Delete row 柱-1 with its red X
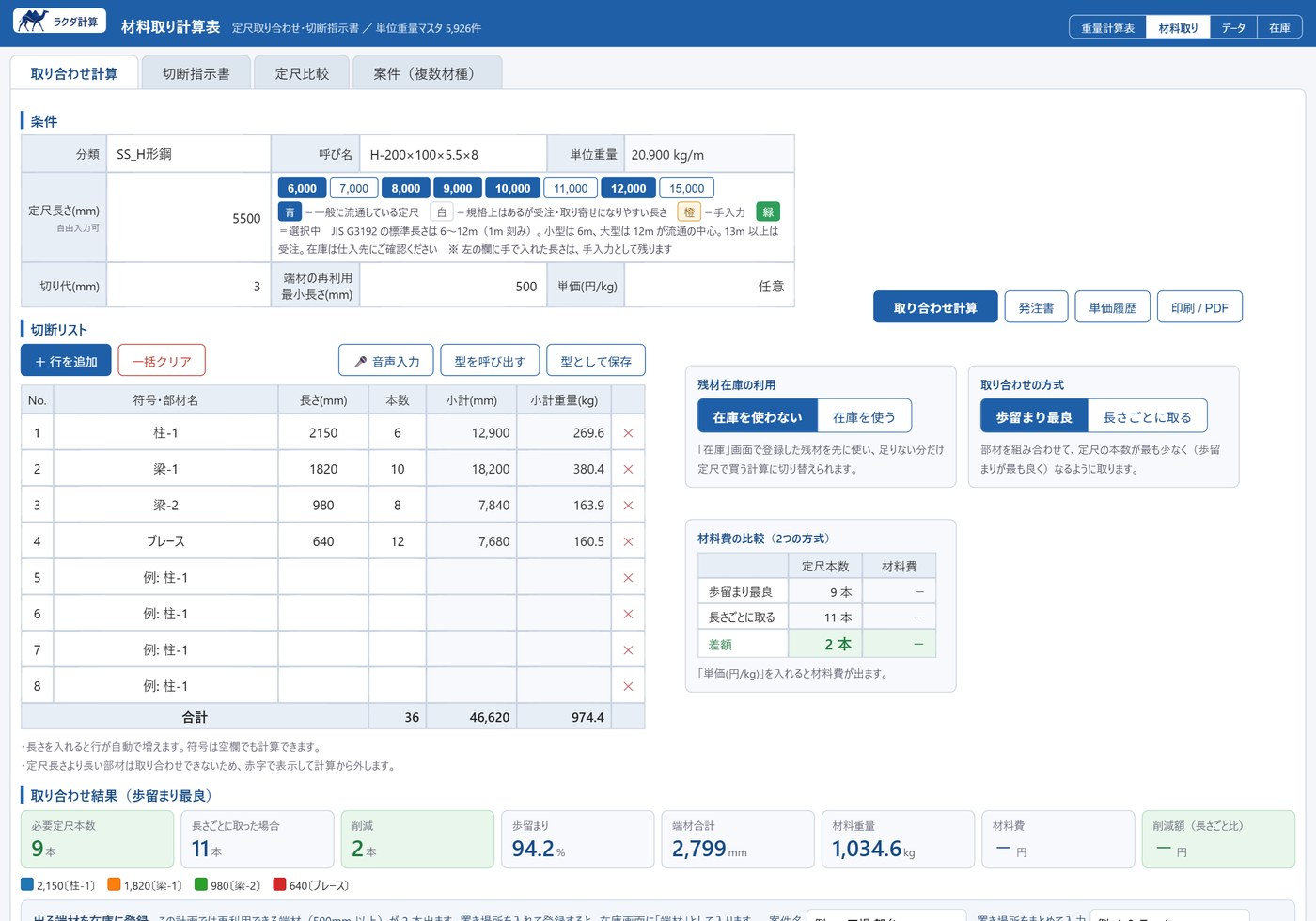 [628, 433]
